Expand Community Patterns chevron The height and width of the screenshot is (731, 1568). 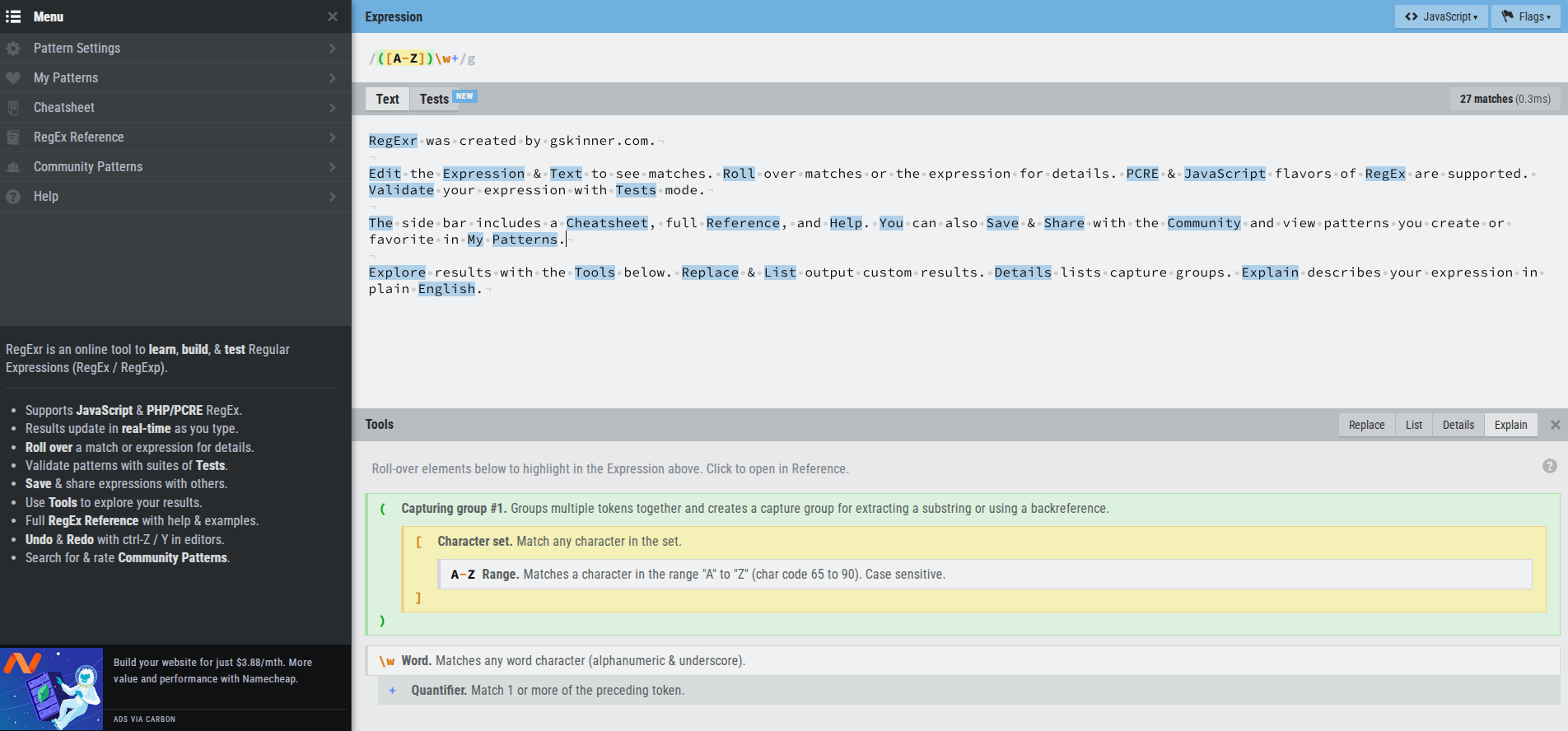click(x=333, y=167)
